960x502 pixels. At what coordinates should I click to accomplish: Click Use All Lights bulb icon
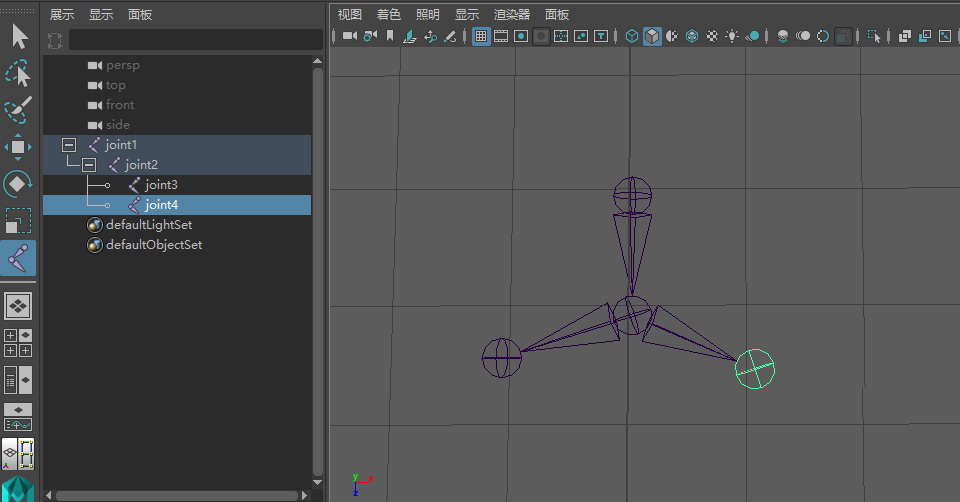tap(732, 36)
